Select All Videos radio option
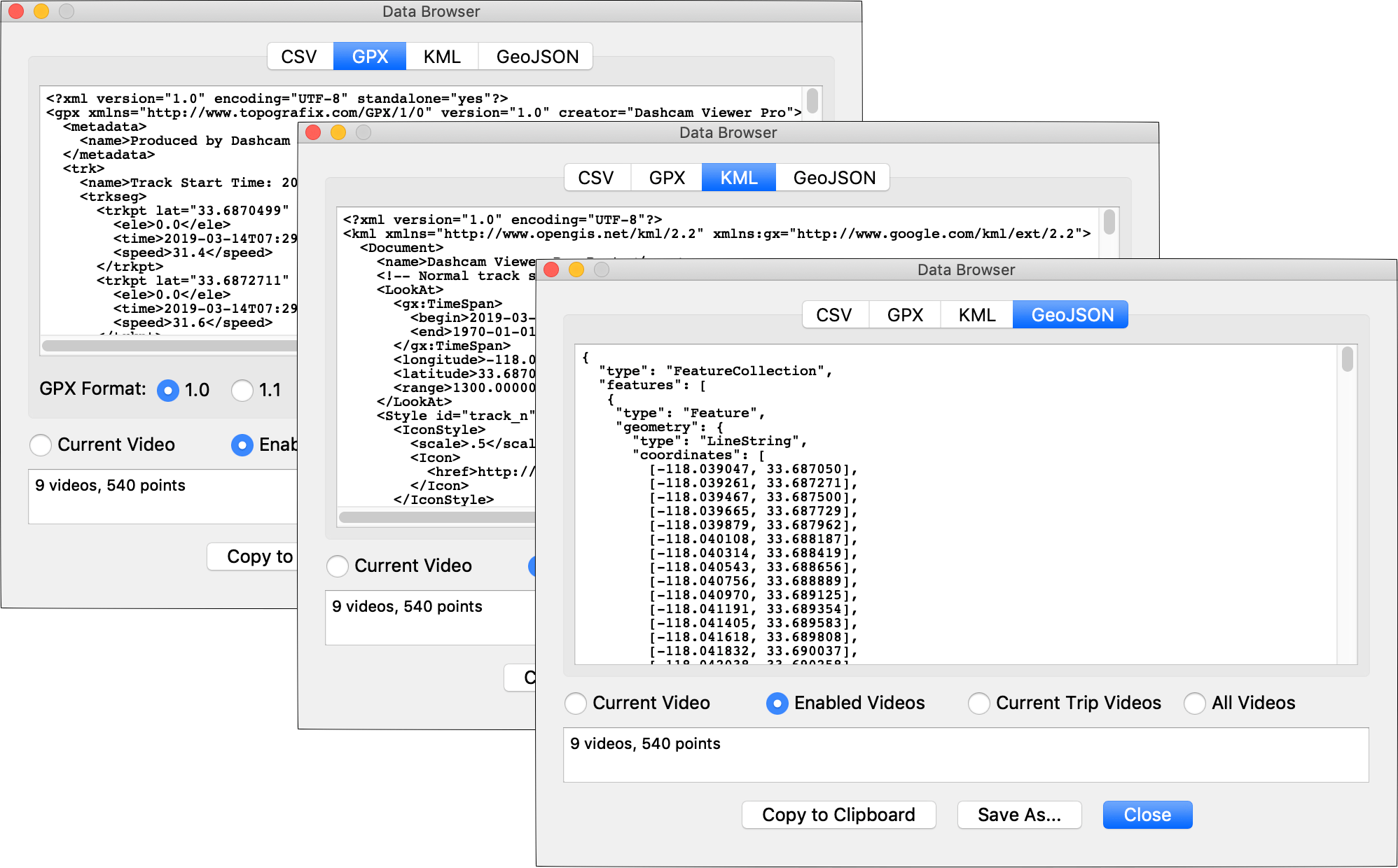1398x868 pixels. tap(1194, 703)
